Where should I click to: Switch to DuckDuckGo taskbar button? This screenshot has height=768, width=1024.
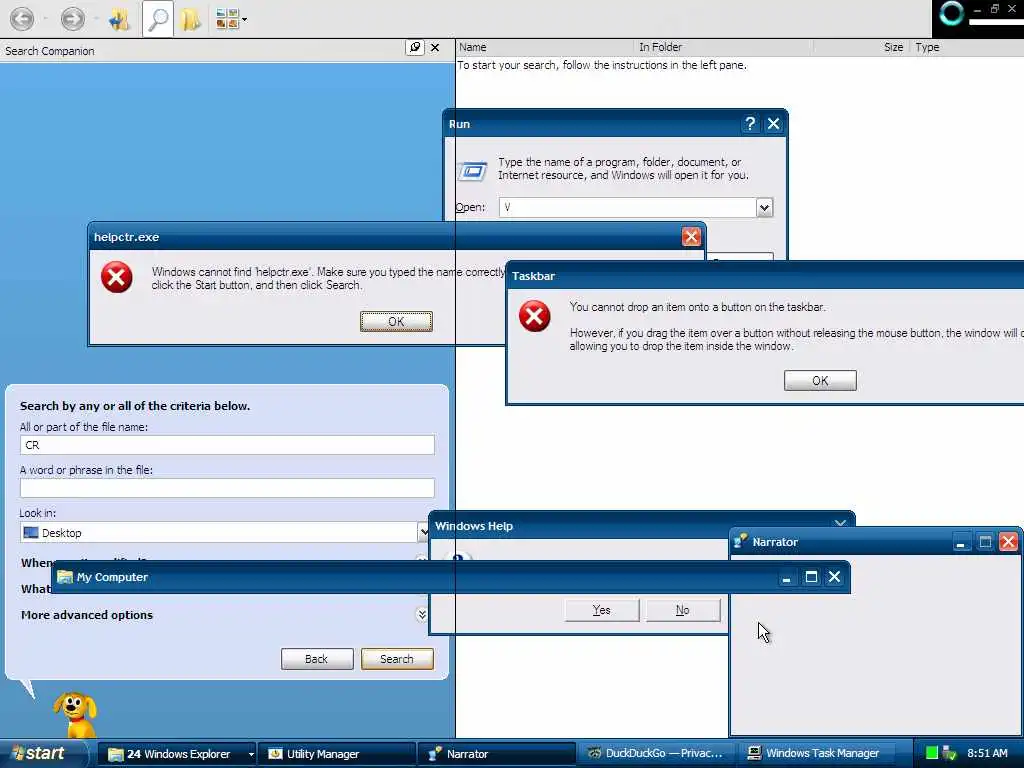click(x=656, y=754)
